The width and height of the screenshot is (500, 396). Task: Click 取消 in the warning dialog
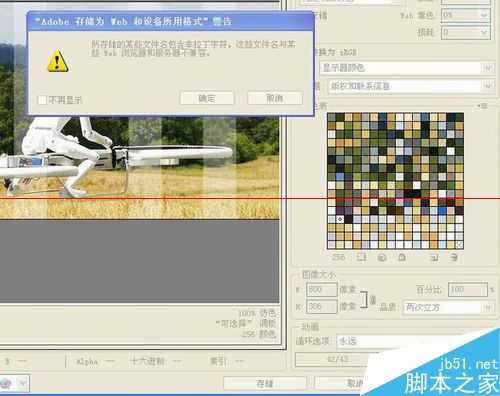(275, 98)
